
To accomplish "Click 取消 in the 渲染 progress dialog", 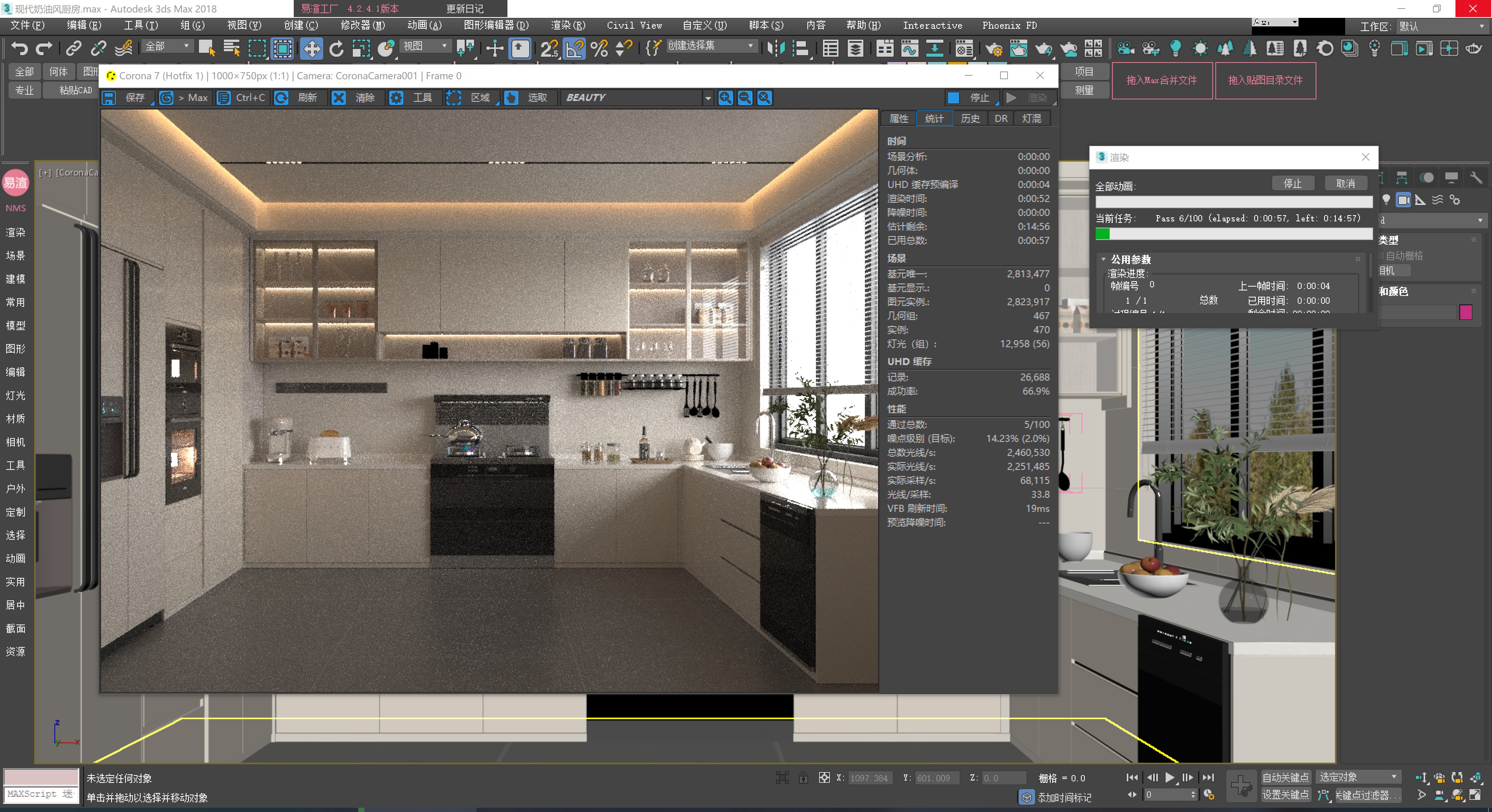I will point(1346,183).
